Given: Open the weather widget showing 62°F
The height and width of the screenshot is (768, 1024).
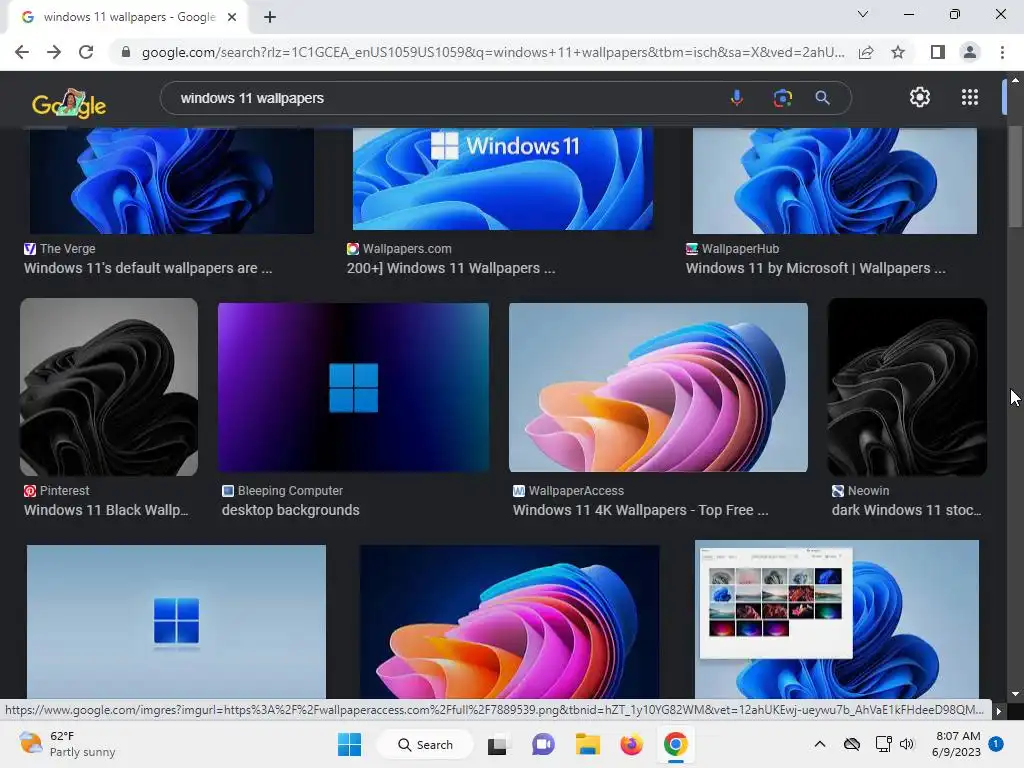Looking at the screenshot, I should click(x=67, y=744).
